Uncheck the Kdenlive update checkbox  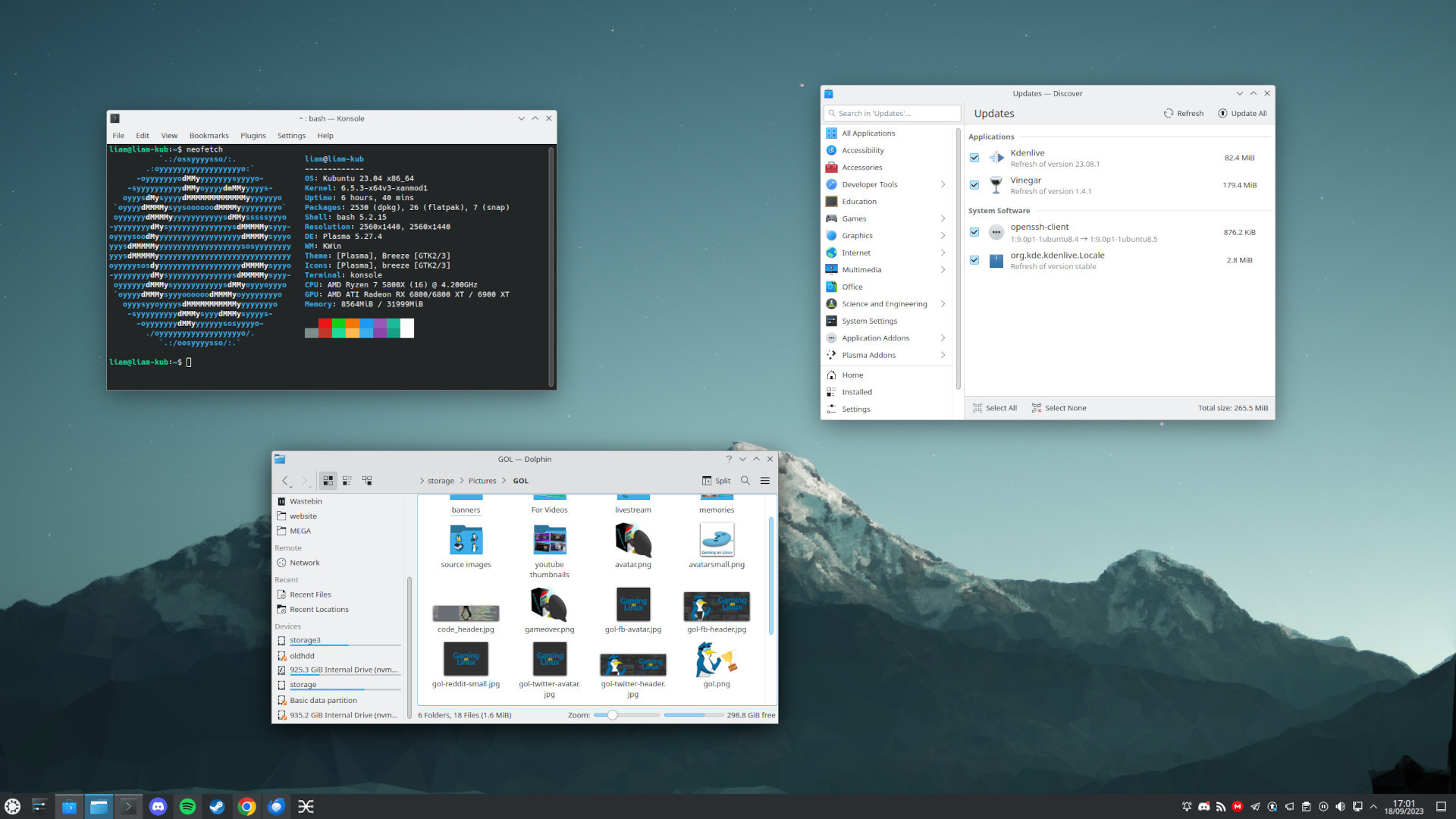(974, 158)
